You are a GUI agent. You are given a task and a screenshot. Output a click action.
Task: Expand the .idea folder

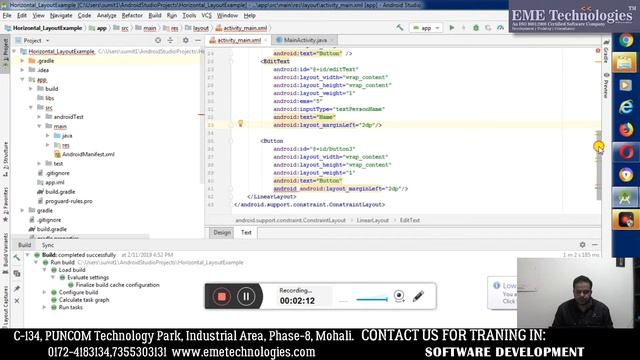[x=22, y=70]
